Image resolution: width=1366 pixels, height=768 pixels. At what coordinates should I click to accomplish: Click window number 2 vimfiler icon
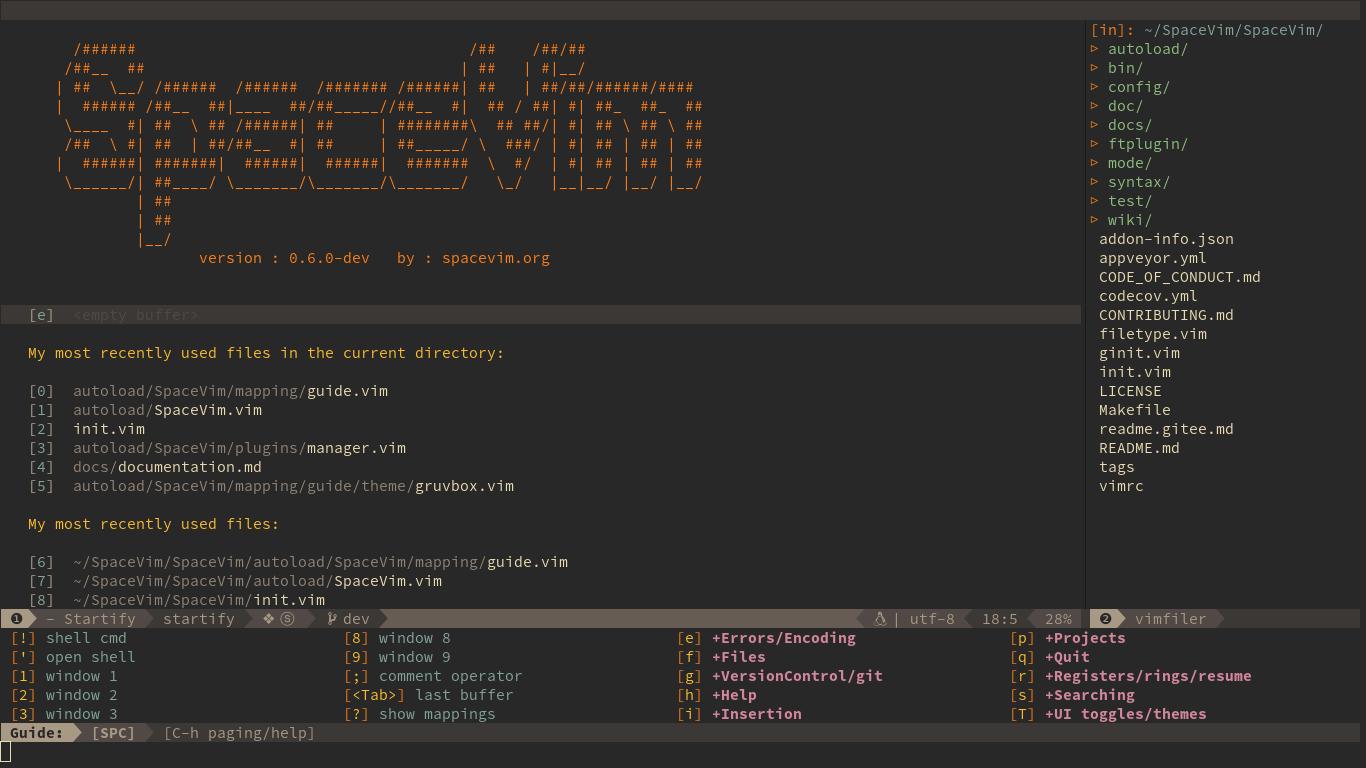click(x=1105, y=619)
